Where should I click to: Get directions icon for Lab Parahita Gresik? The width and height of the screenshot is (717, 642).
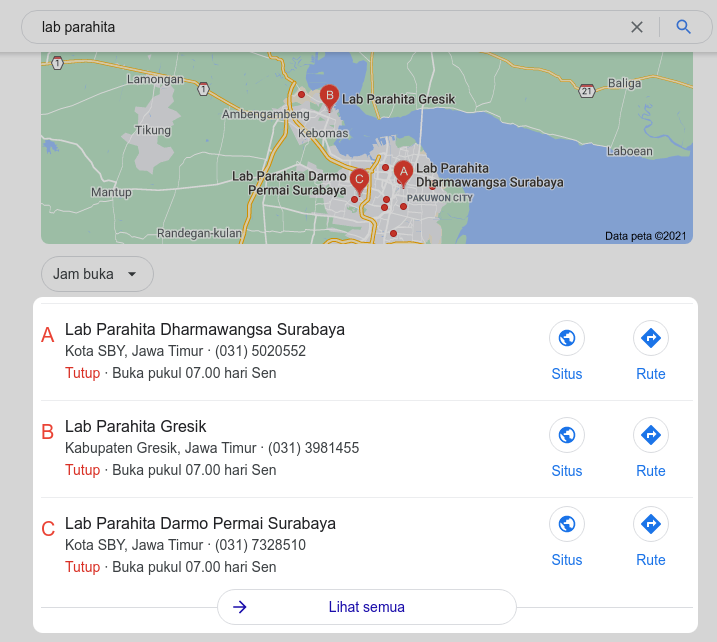pyautogui.click(x=651, y=435)
